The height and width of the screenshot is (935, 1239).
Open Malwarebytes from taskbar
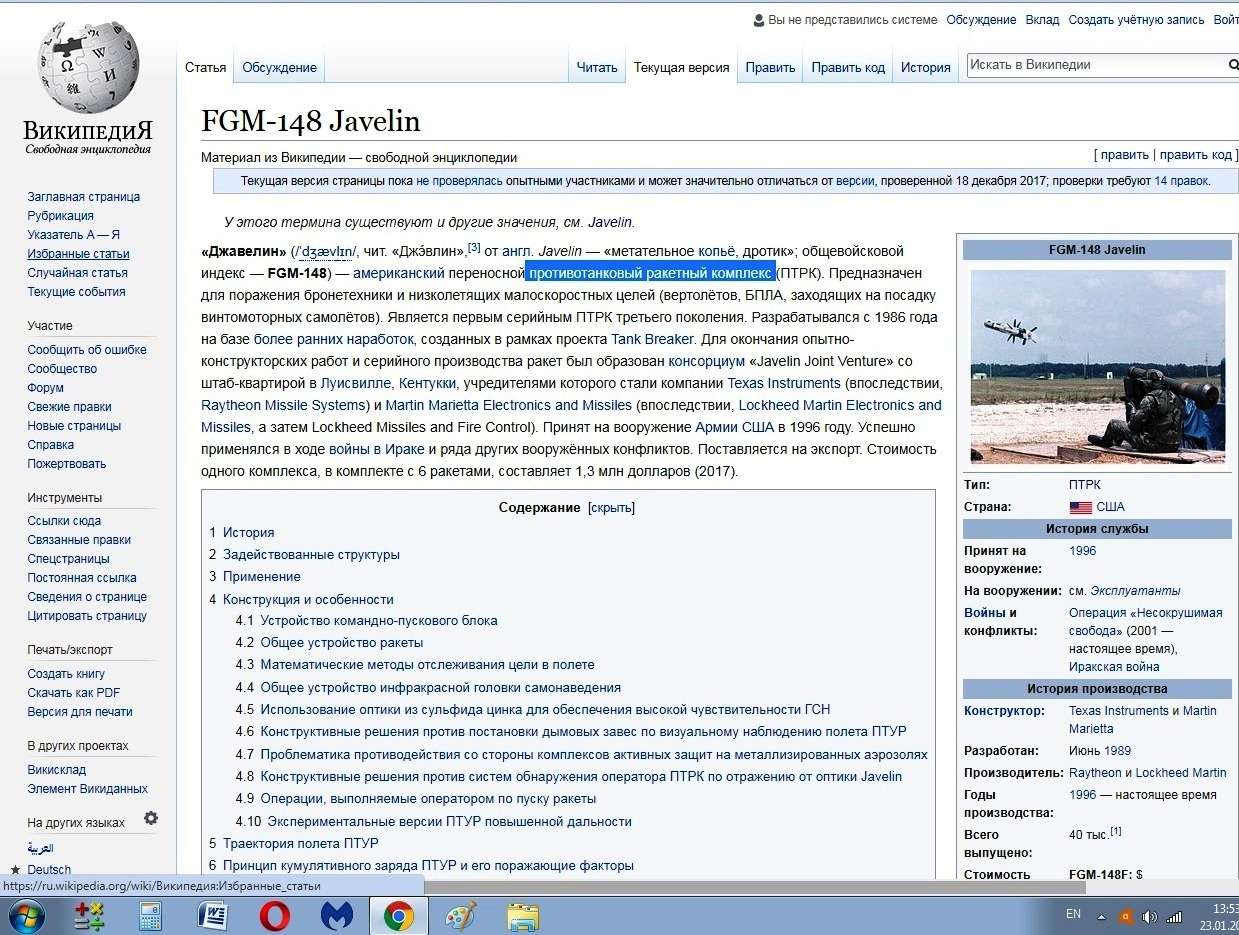337,916
